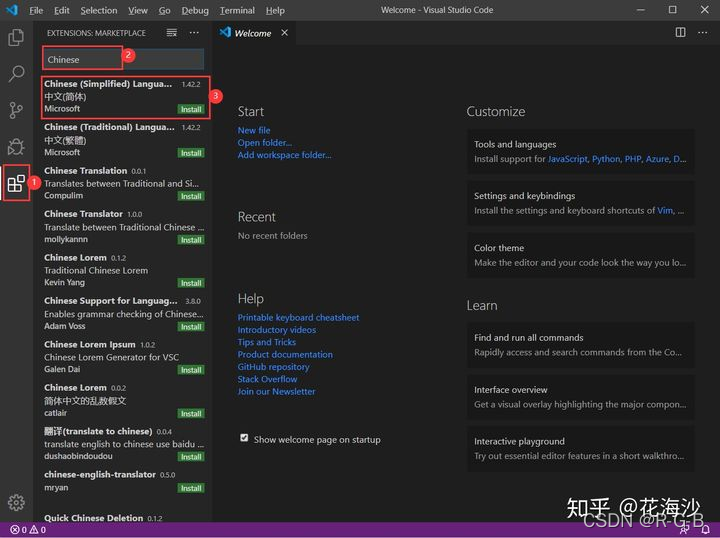Open Stack Overflow link
The width and height of the screenshot is (720, 538).
tap(267, 380)
